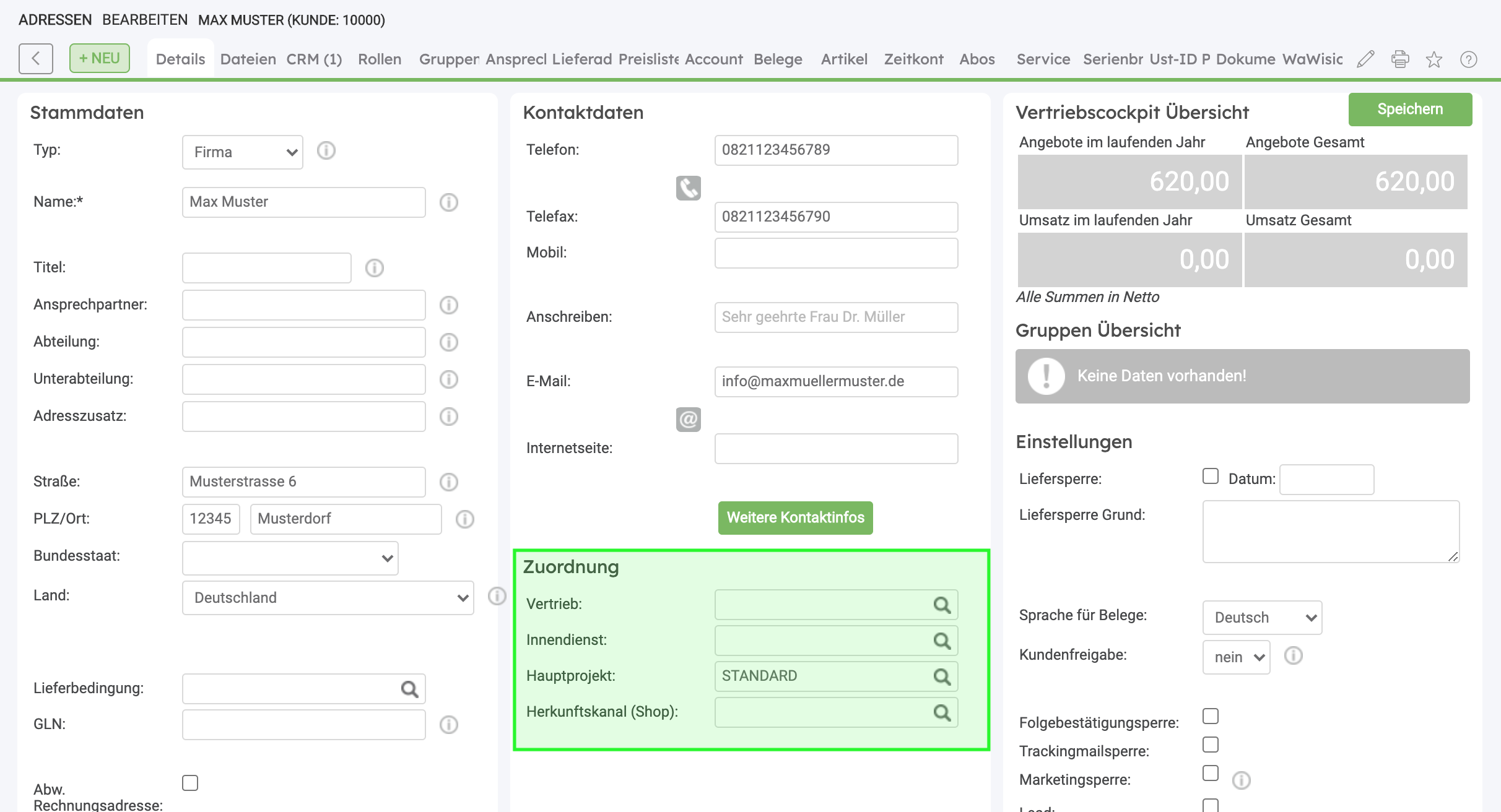The height and width of the screenshot is (812, 1501).
Task: Click the @ email icon below E-Mail
Action: tap(688, 420)
